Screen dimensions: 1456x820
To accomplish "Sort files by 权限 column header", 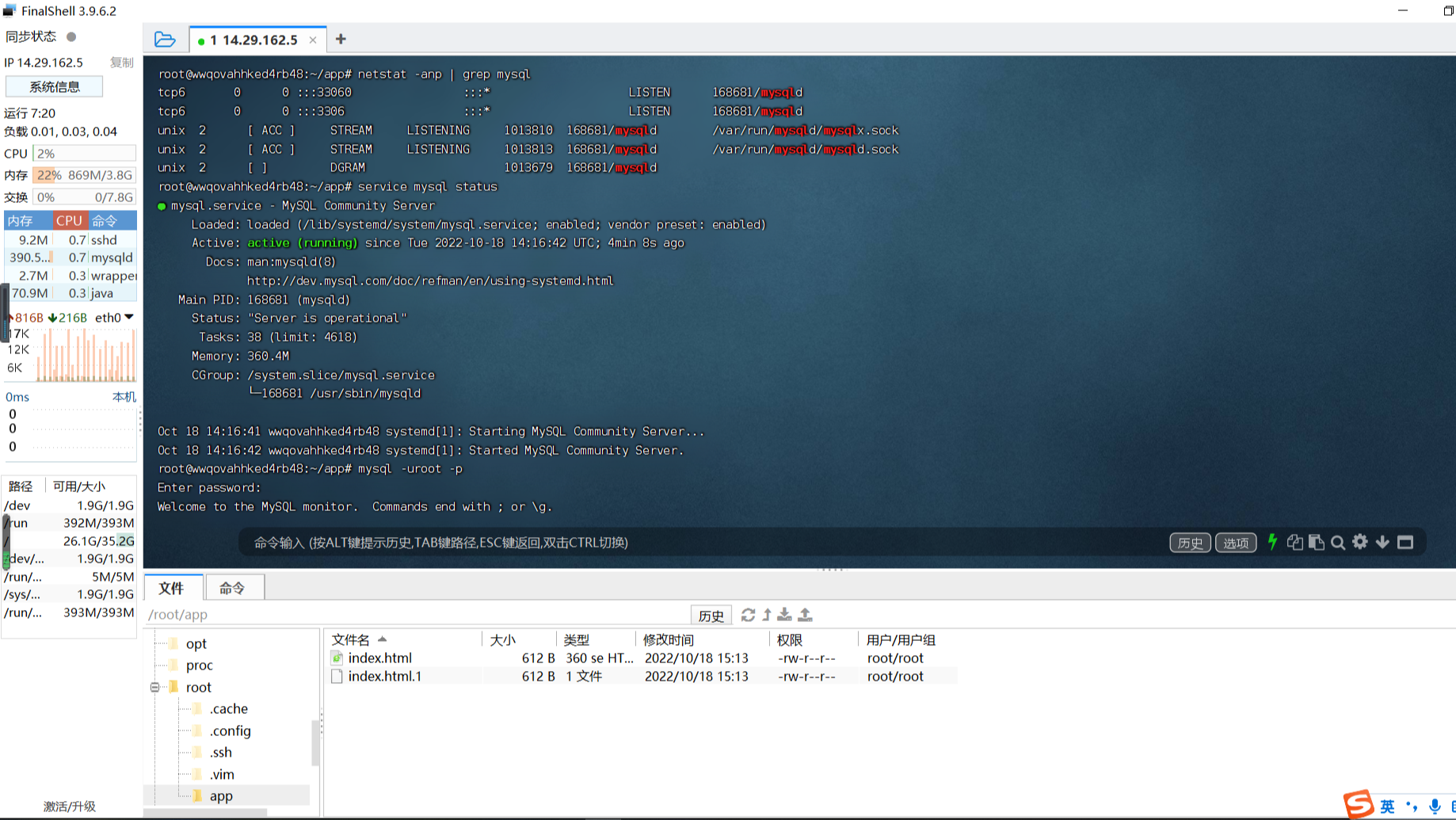I will point(814,639).
